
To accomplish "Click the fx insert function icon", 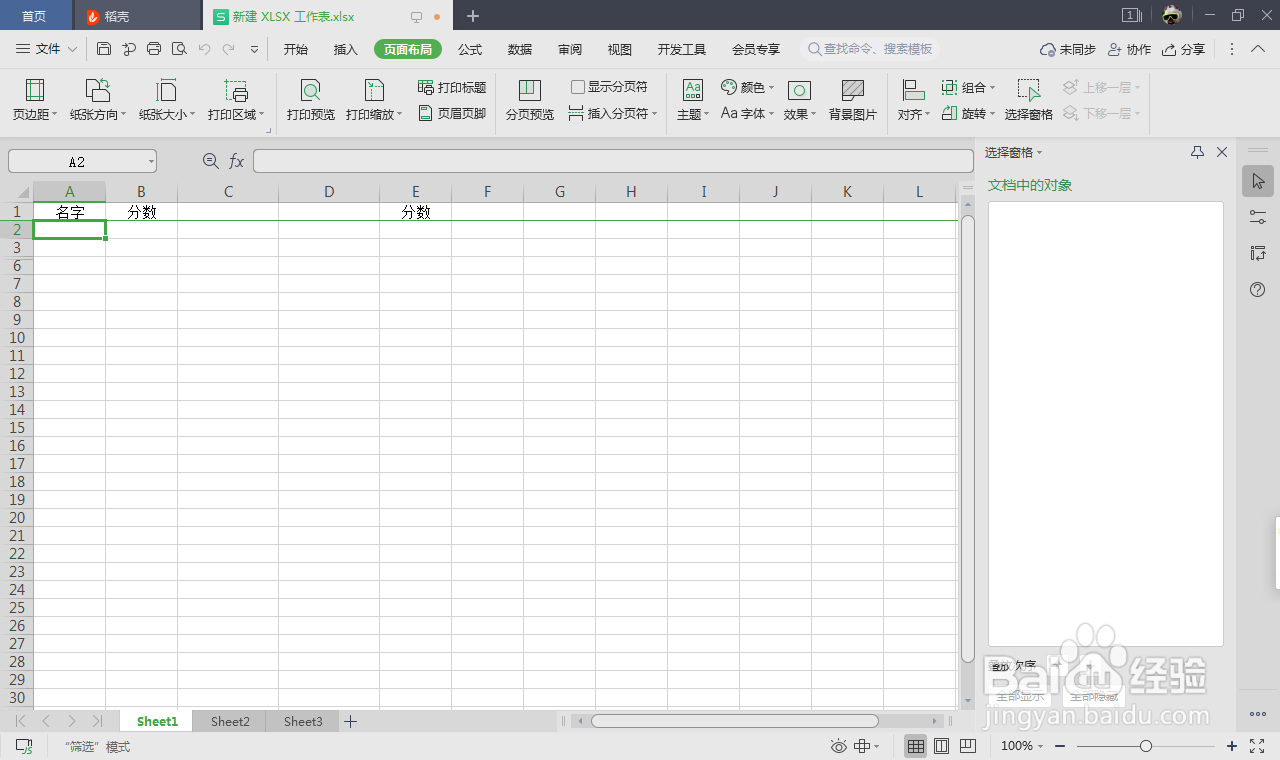I will click(236, 160).
